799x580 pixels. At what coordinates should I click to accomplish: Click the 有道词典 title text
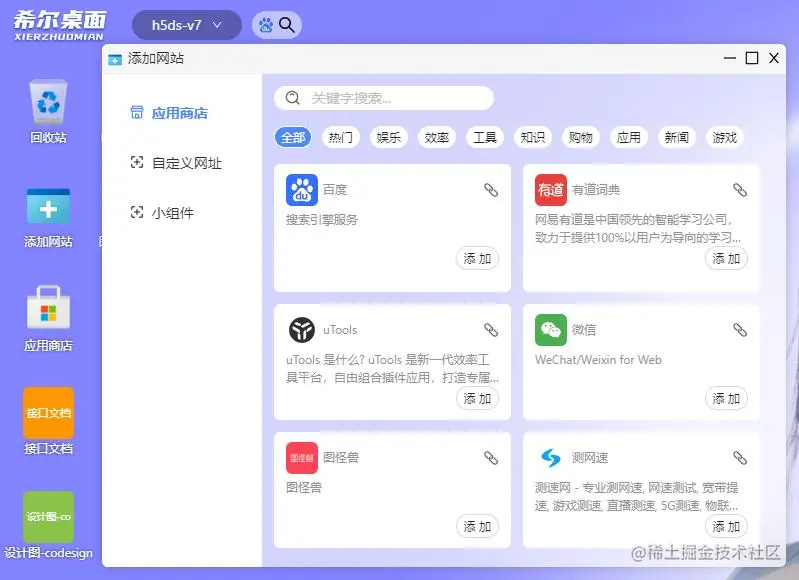pyautogui.click(x=596, y=190)
